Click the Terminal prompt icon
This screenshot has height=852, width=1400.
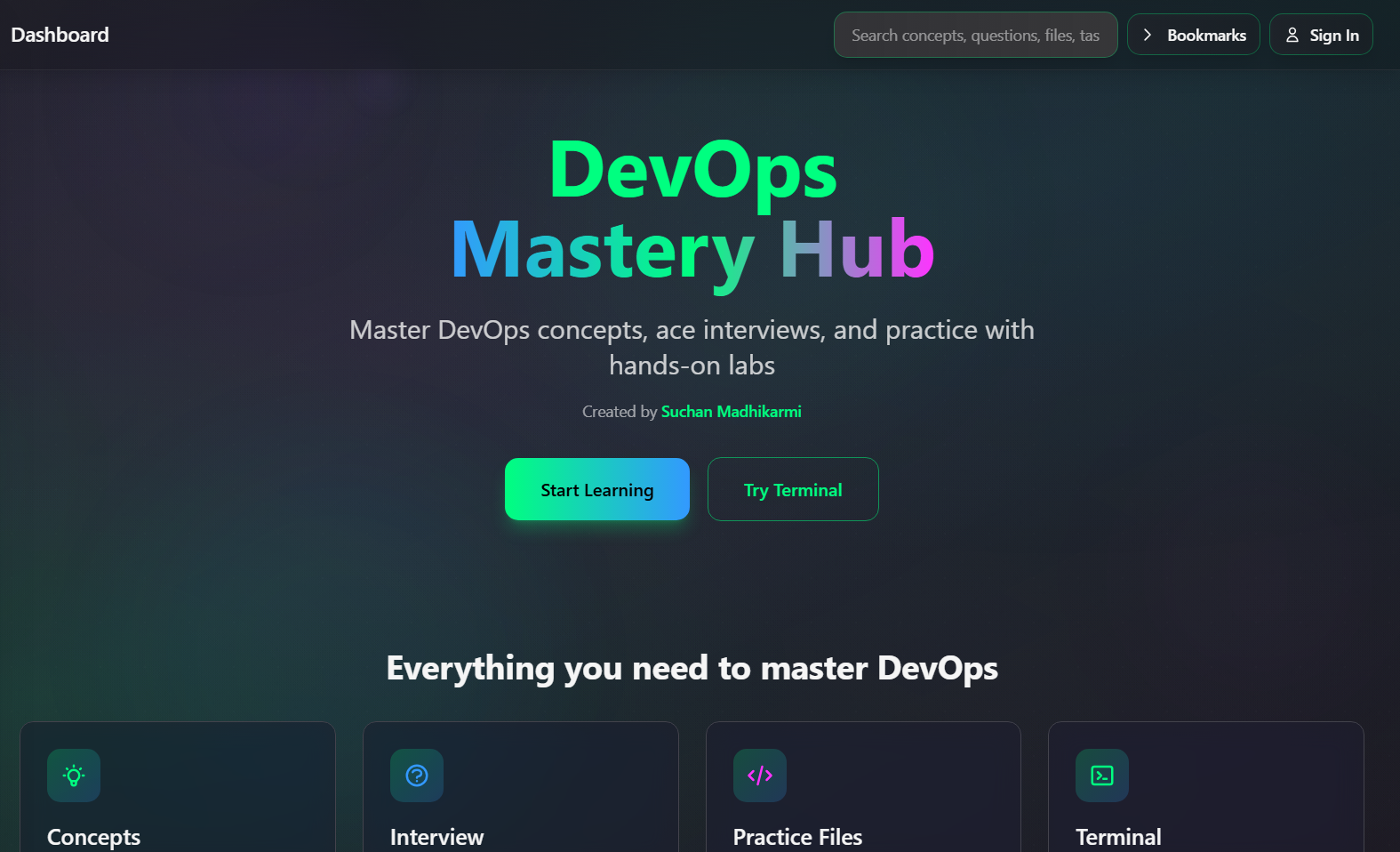(1102, 776)
